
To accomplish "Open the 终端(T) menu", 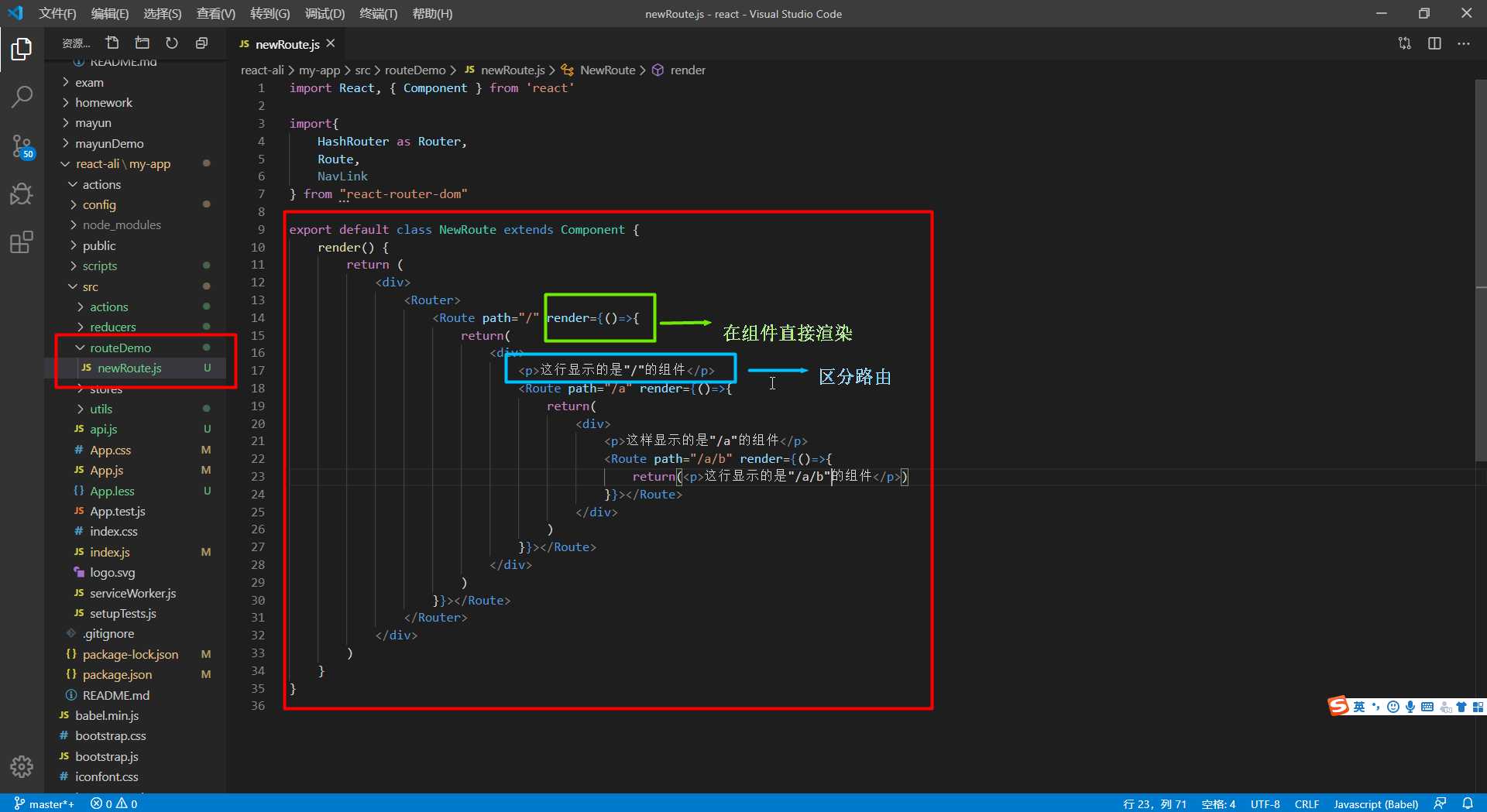I will pyautogui.click(x=379, y=13).
